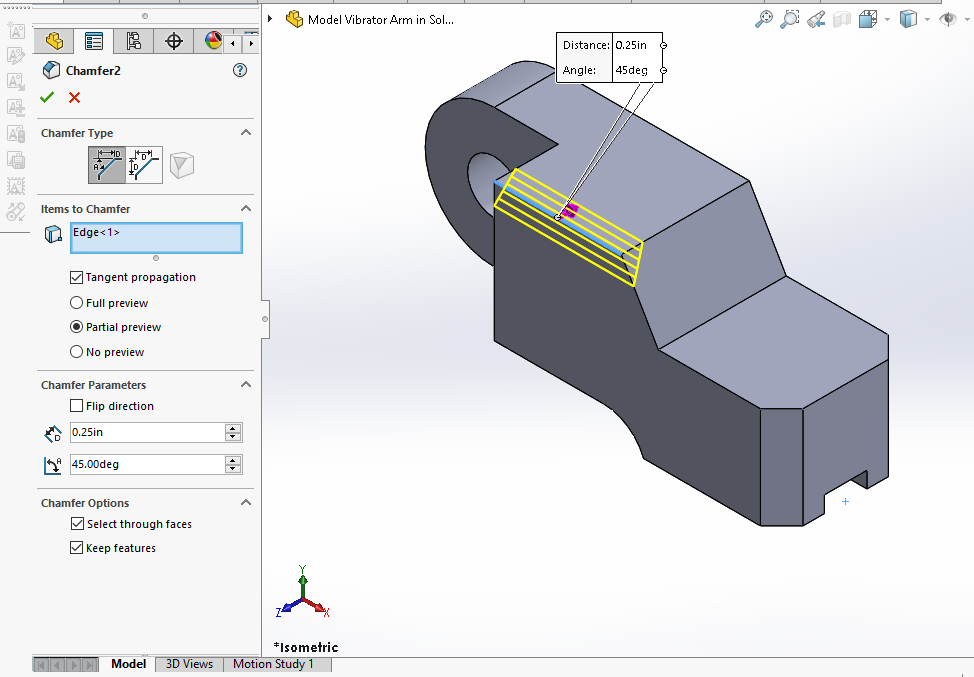This screenshot has width=974, height=677.
Task: Collapse the Chamfer Parameters section
Action: click(x=245, y=385)
